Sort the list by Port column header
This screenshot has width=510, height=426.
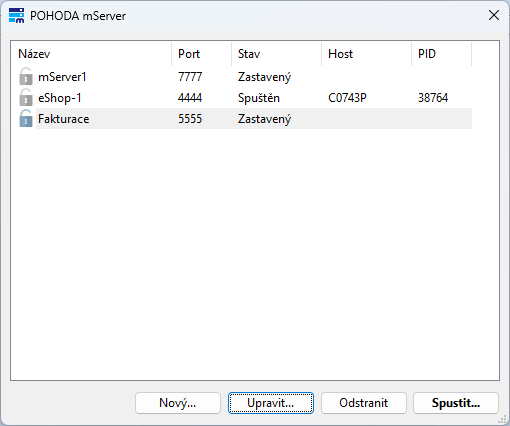202,54
